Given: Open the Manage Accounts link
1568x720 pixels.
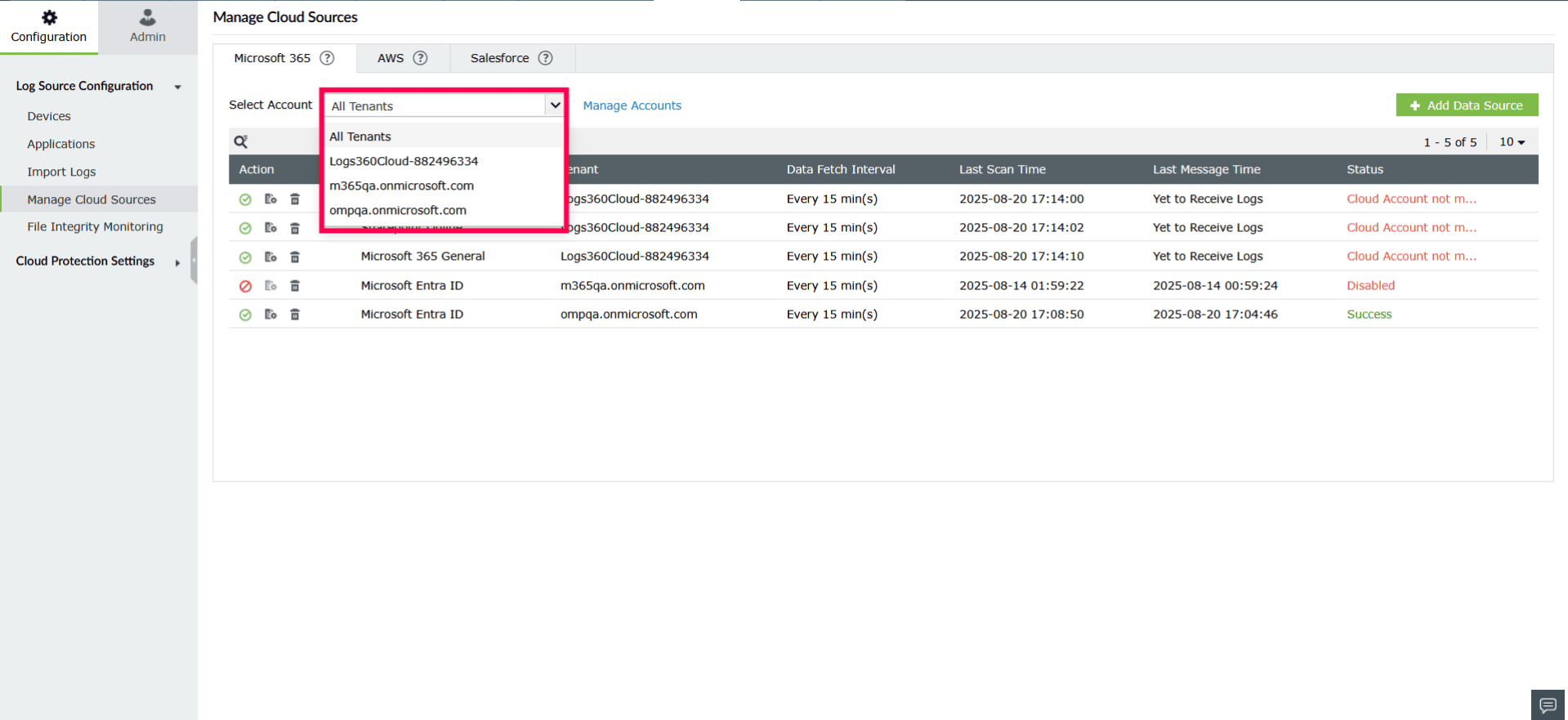Looking at the screenshot, I should [x=632, y=105].
